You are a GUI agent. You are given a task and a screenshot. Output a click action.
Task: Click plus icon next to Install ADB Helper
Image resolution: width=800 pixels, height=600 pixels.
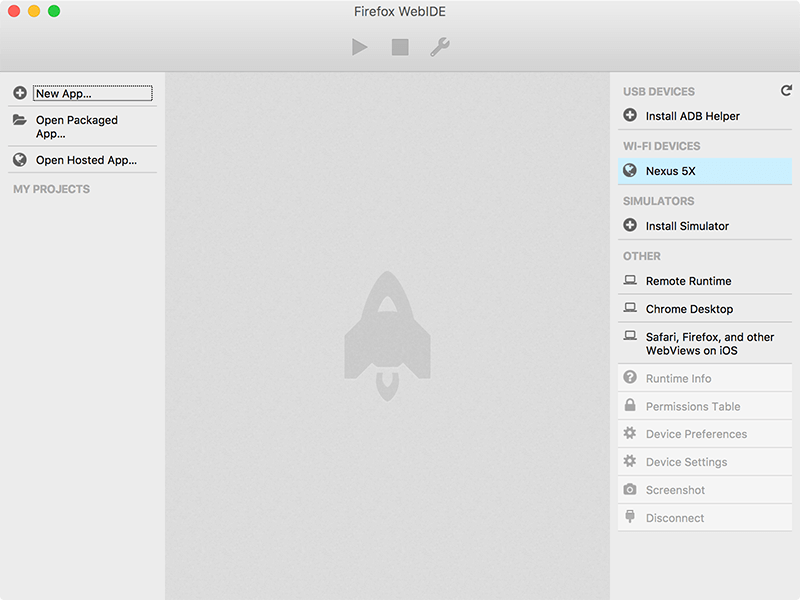click(x=630, y=115)
